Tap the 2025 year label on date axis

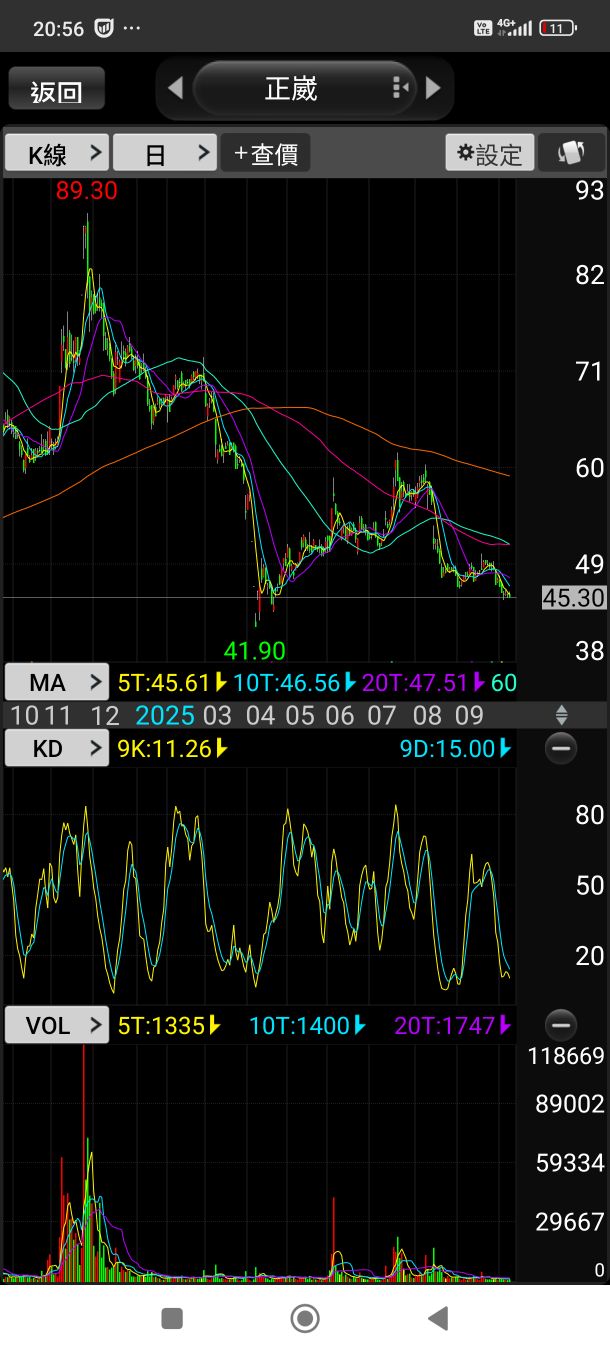[165, 715]
